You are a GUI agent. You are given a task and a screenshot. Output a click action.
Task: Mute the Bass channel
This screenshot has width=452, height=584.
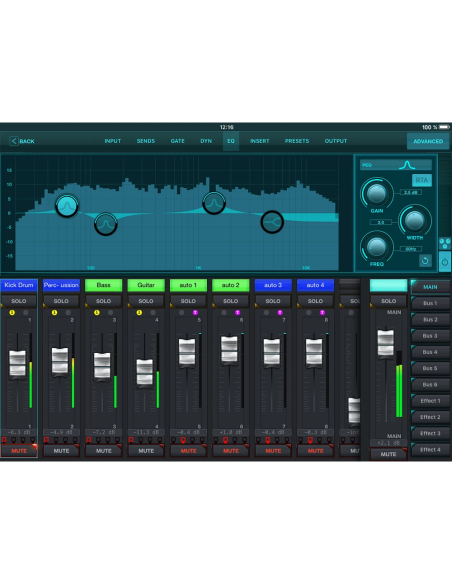click(x=104, y=451)
